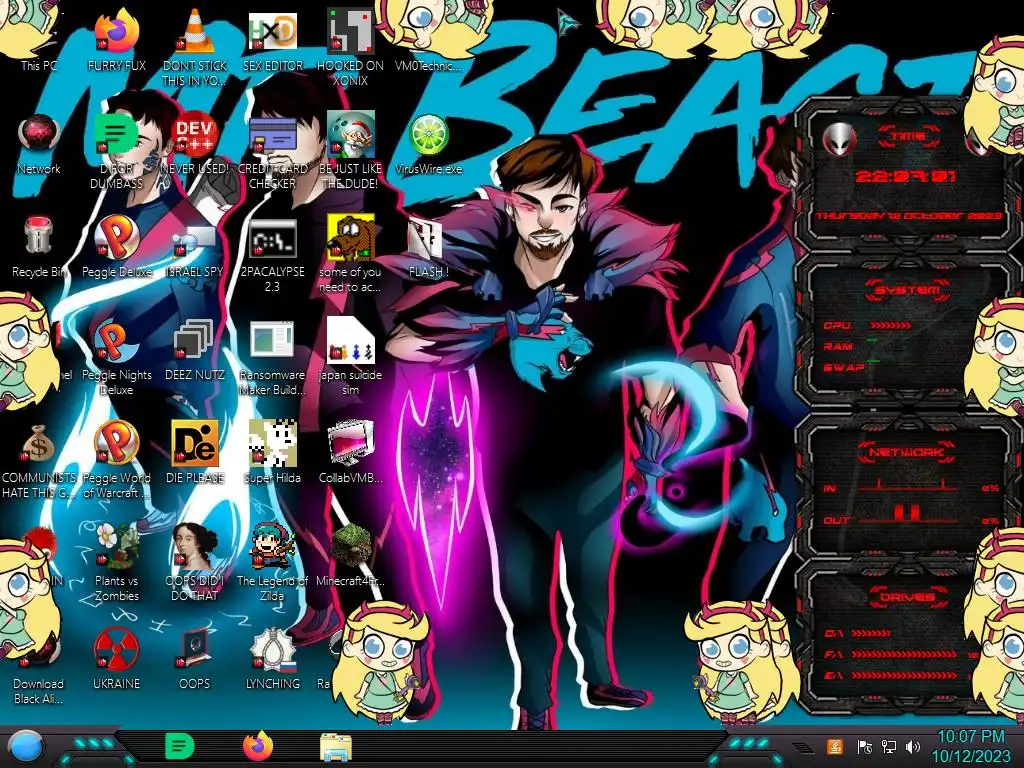
Task: Open Firefox from the taskbar
Action: pos(258,746)
